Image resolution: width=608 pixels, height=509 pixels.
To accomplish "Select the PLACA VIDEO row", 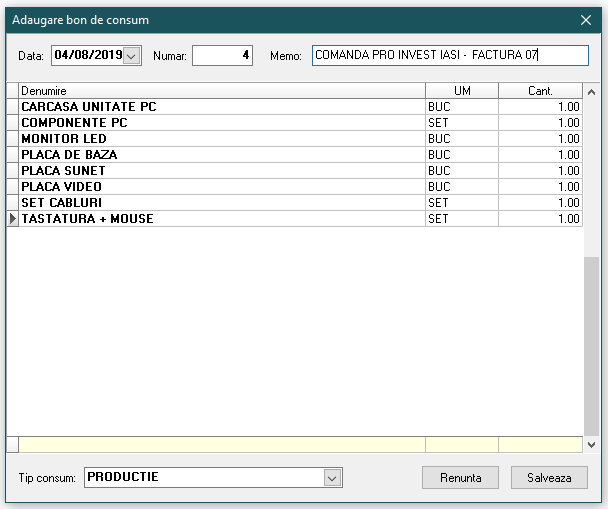I will (222, 187).
